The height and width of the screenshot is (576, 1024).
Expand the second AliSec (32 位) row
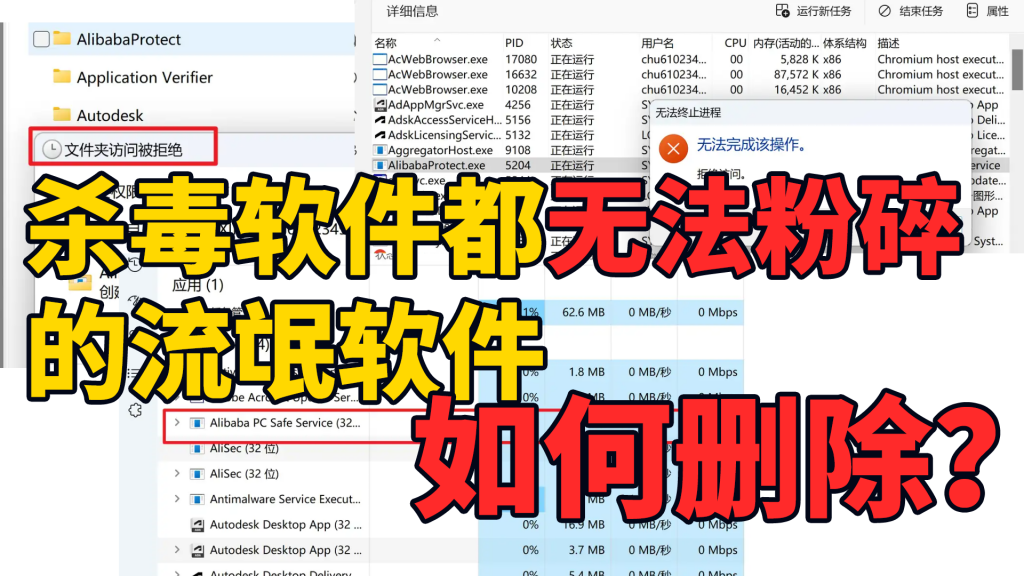click(177, 474)
